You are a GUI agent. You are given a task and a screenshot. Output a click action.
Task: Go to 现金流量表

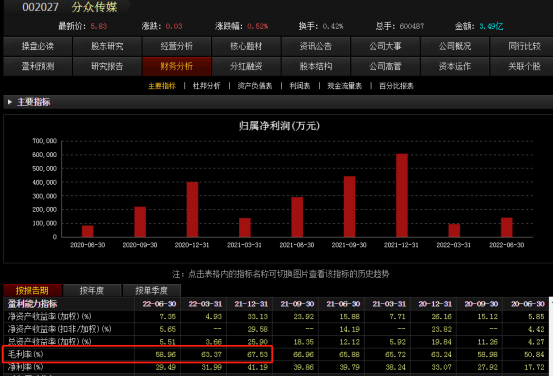coord(344,86)
